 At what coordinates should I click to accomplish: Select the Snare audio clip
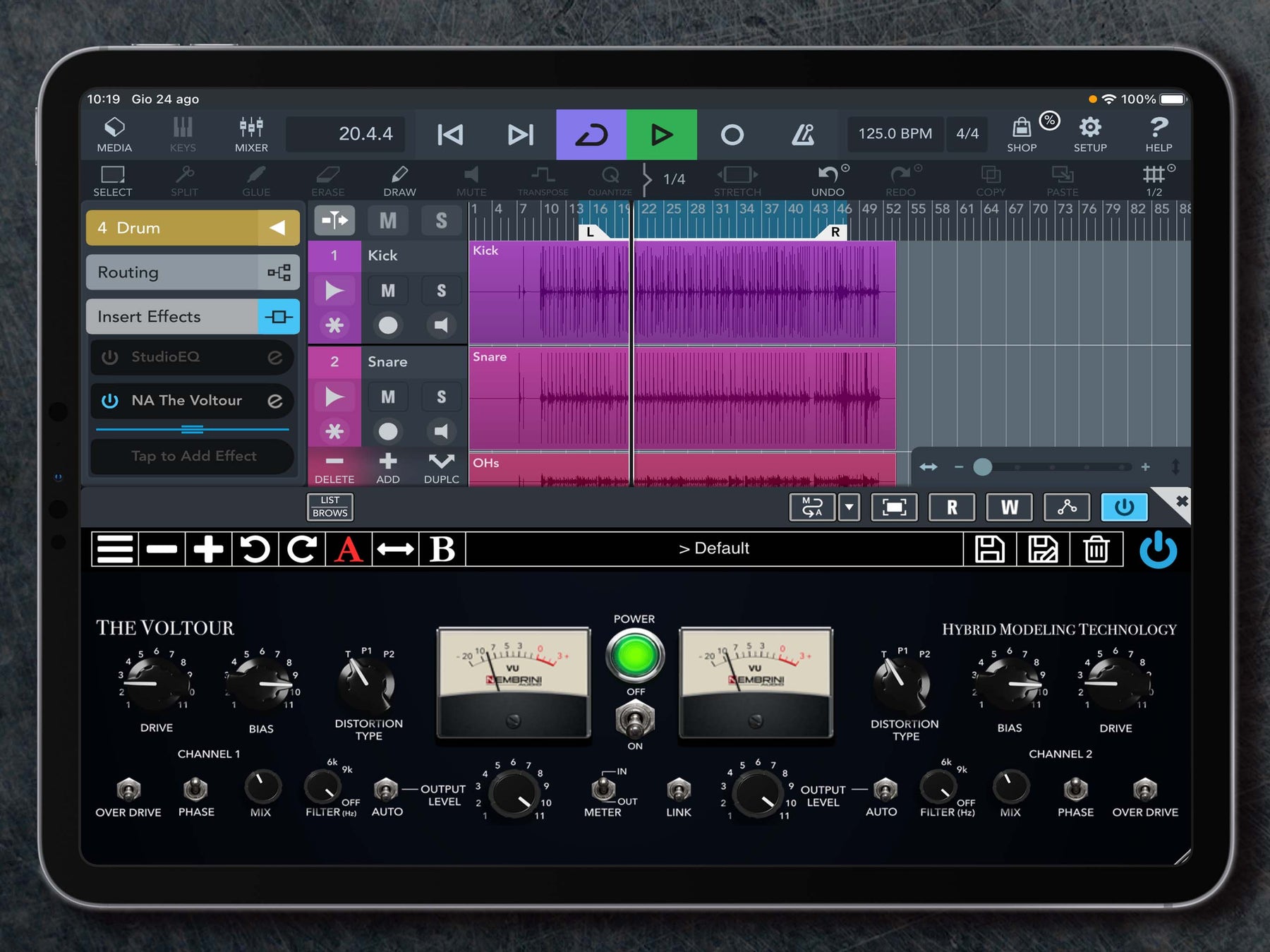682,397
